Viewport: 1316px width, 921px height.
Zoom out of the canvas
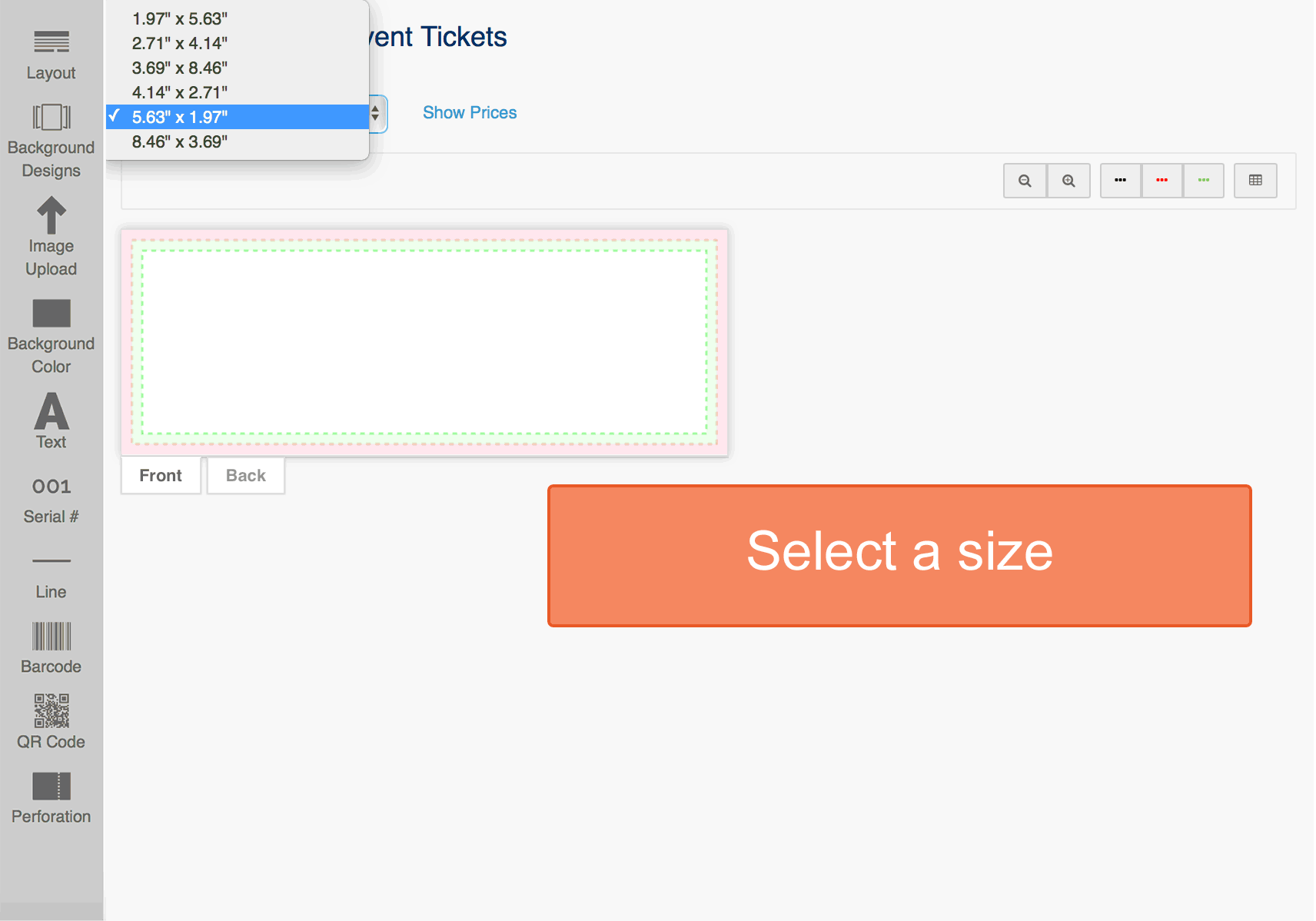1025,181
